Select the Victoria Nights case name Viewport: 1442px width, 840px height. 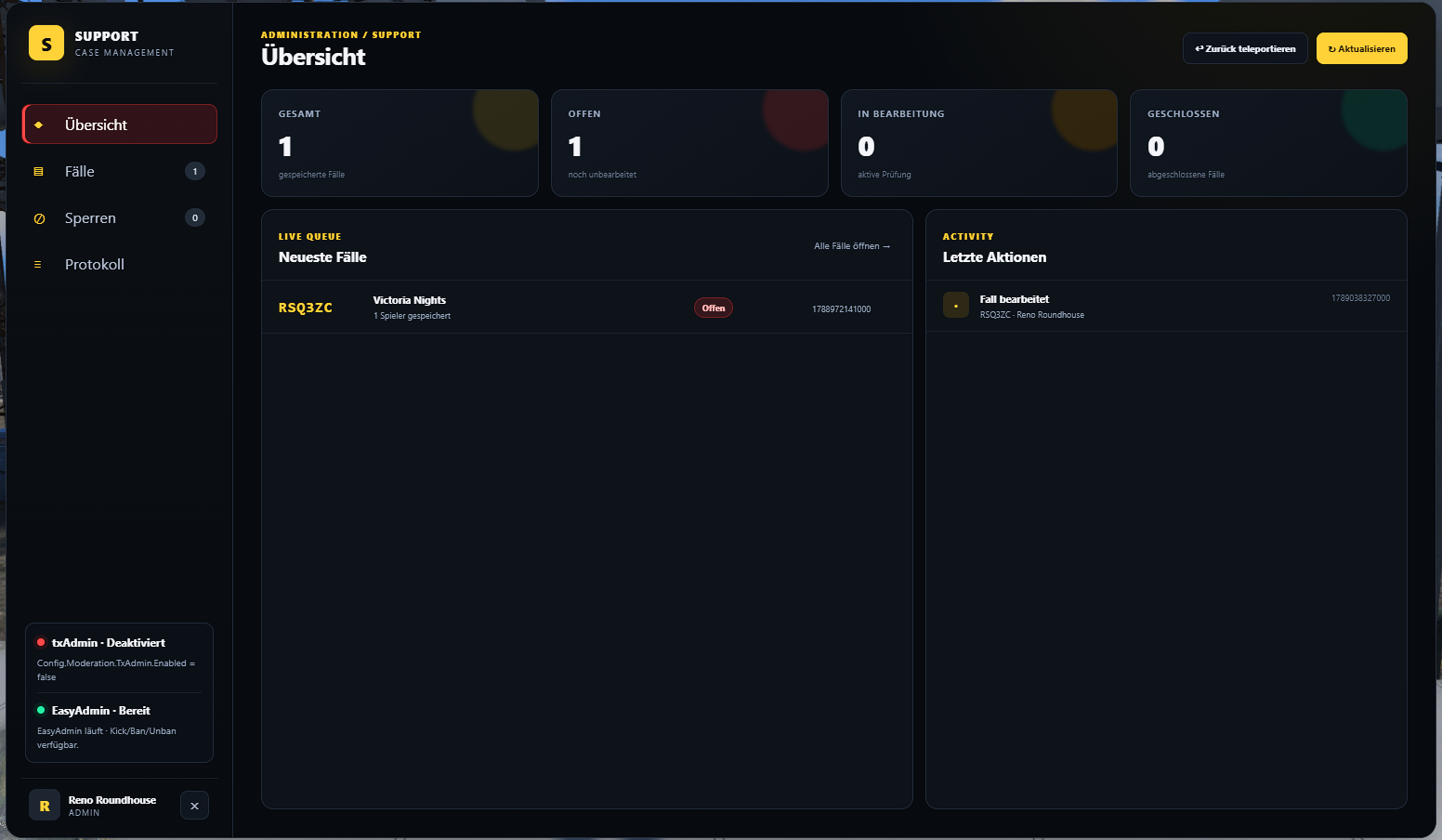click(410, 300)
